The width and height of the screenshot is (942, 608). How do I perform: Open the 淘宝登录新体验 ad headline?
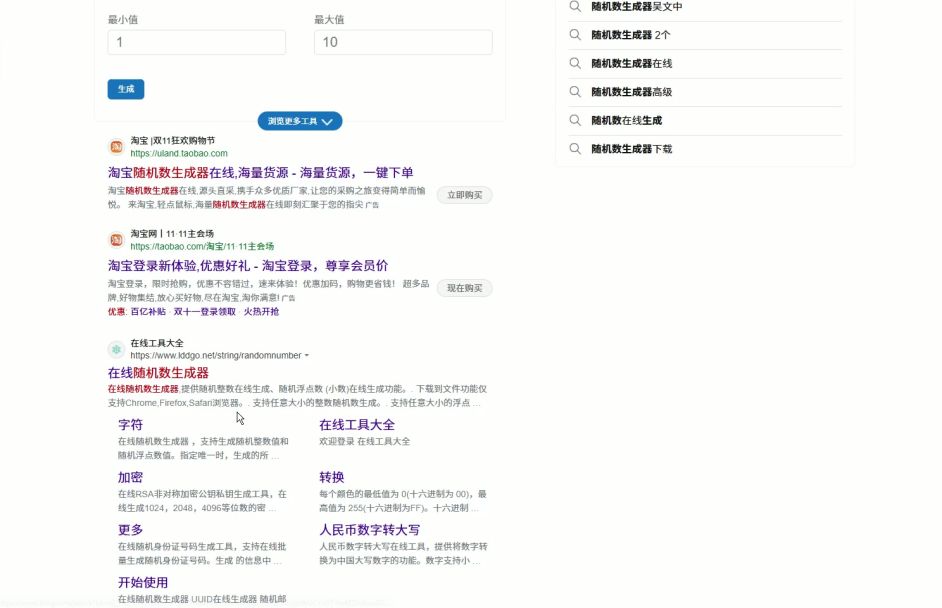click(x=248, y=266)
